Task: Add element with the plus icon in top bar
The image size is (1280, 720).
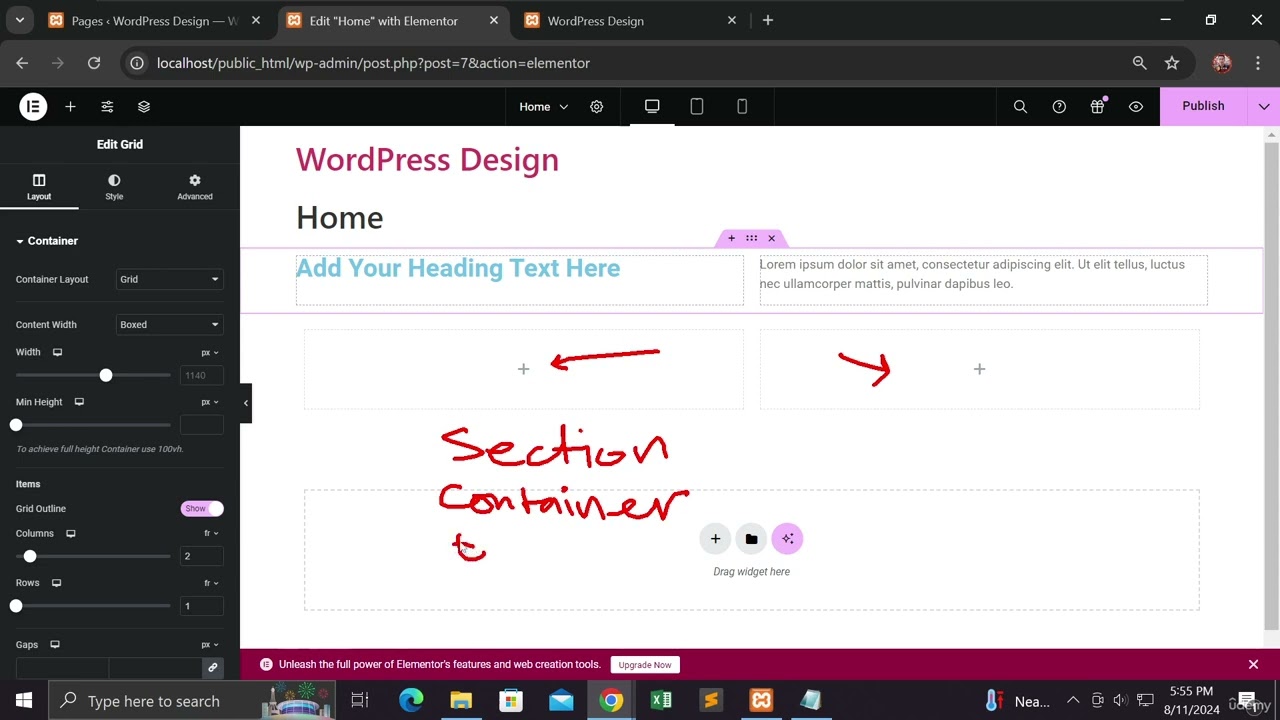Action: coord(70,106)
